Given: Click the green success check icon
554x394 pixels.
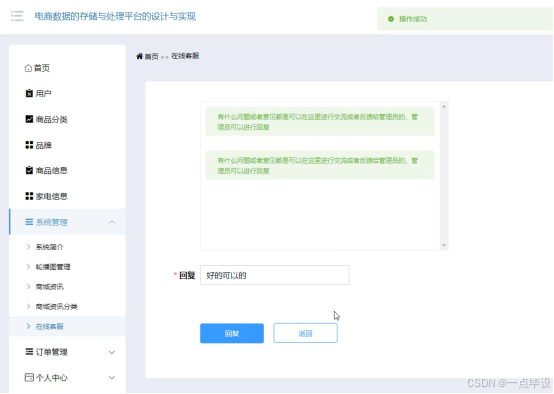Looking at the screenshot, I should [391, 19].
